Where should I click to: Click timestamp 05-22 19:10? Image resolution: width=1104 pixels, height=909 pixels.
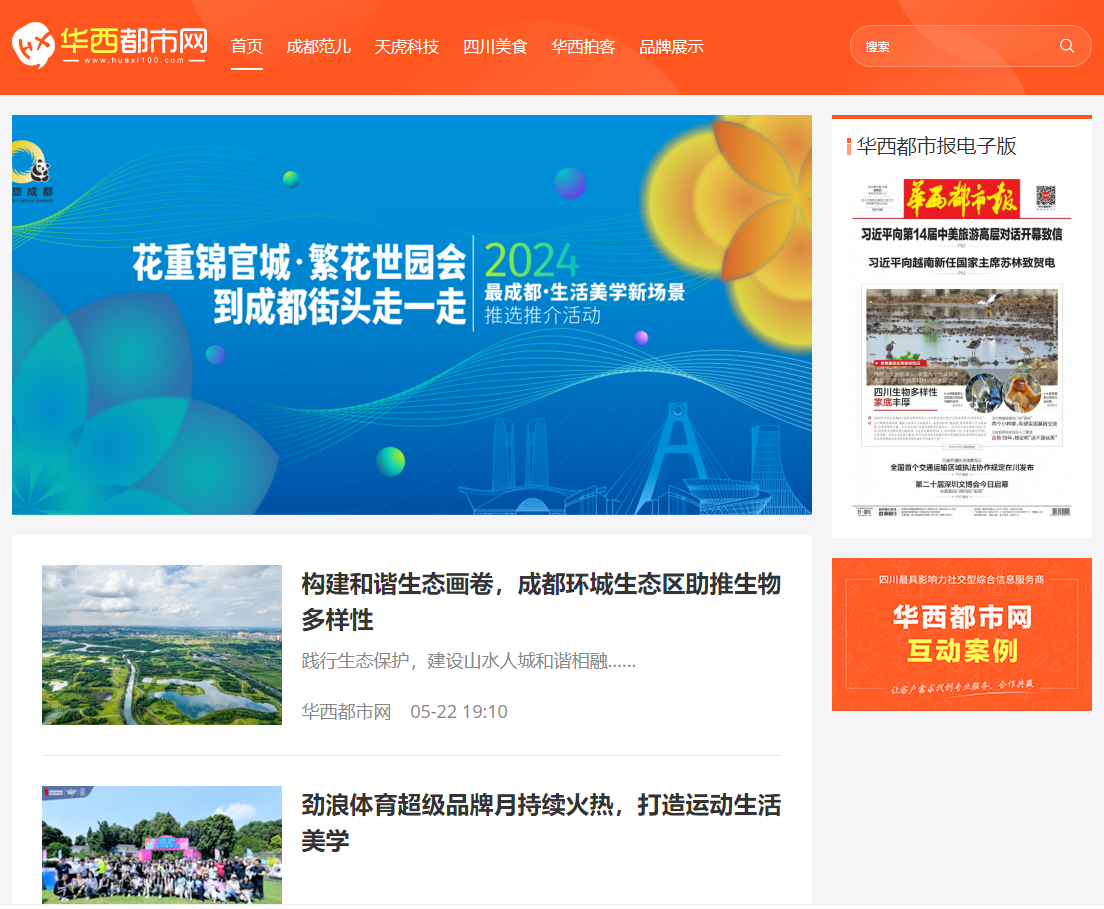459,711
